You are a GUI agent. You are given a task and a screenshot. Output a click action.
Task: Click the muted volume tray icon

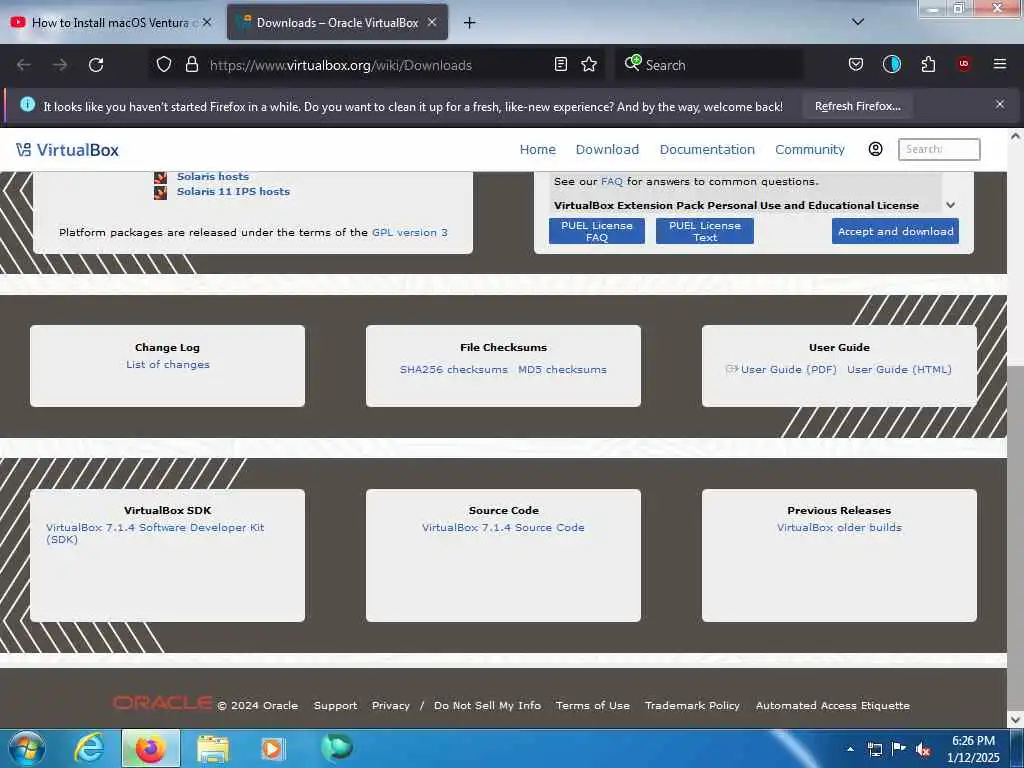[x=923, y=749]
